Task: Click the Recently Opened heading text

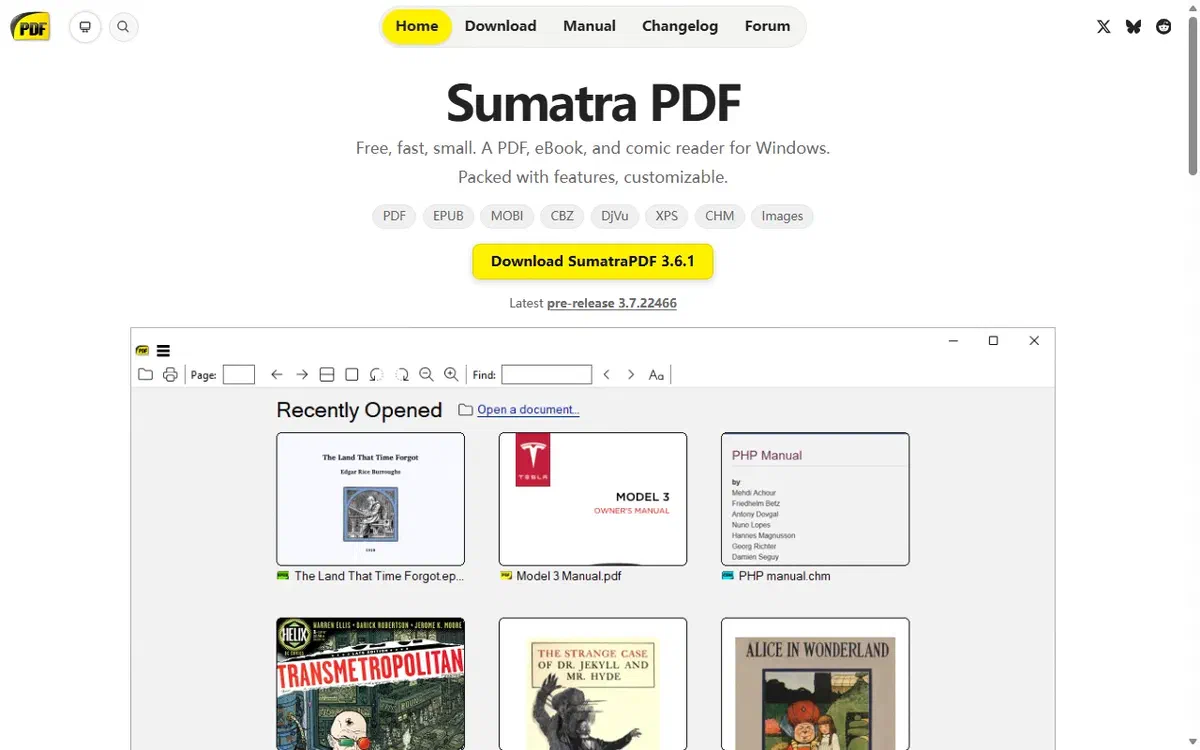Action: point(359,410)
